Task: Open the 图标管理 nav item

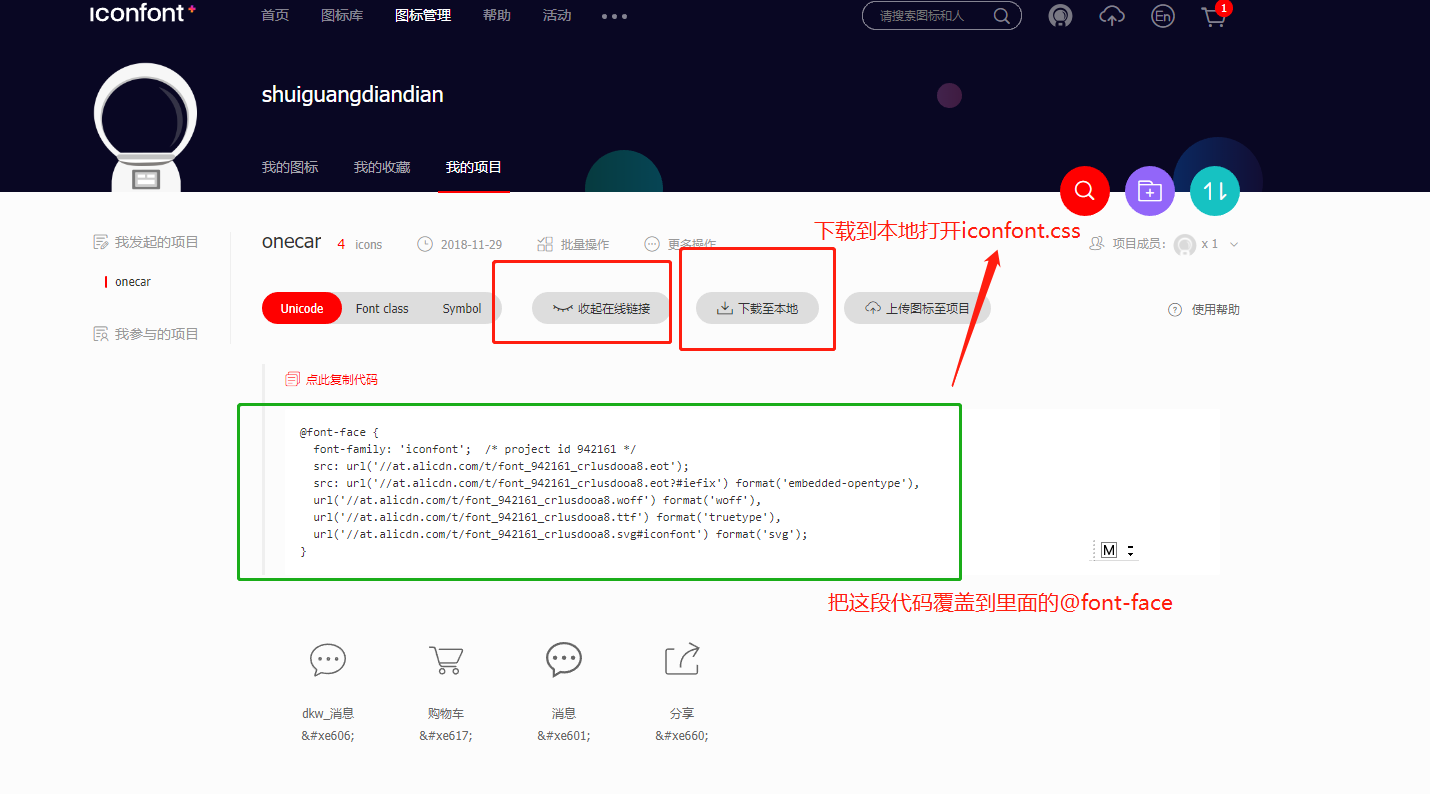Action: point(423,15)
